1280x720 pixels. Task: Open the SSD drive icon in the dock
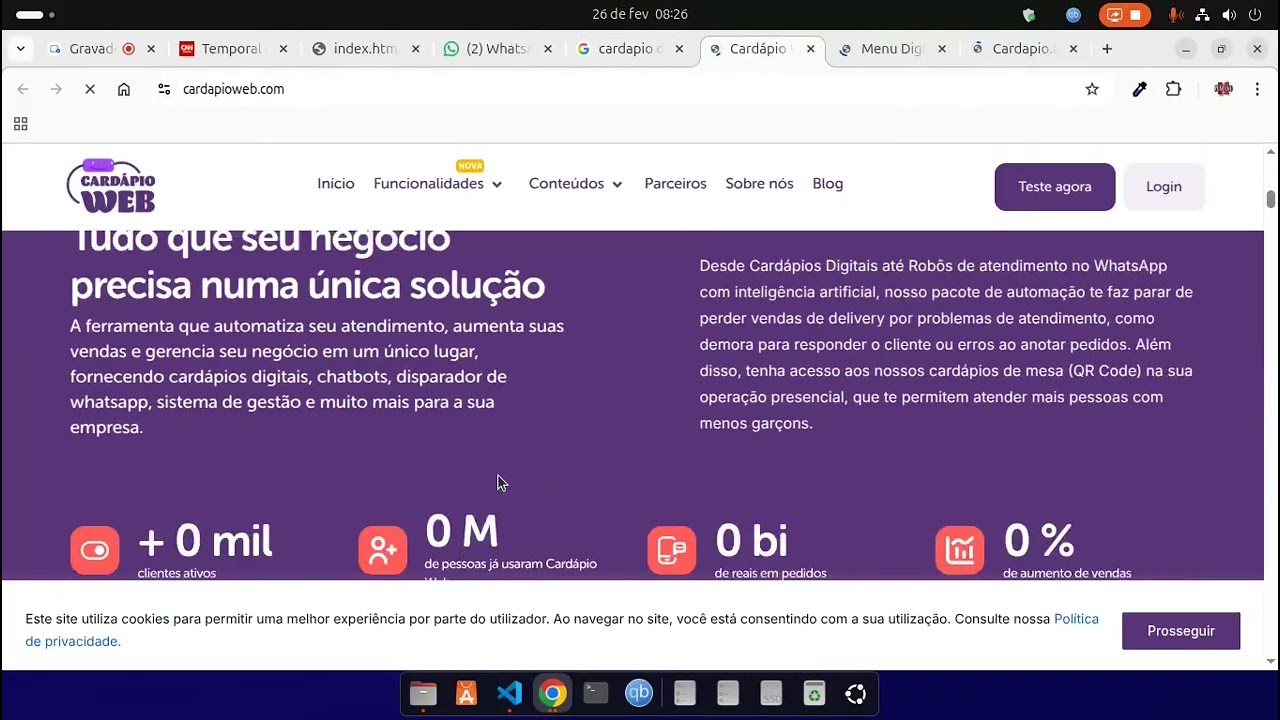coord(771,693)
